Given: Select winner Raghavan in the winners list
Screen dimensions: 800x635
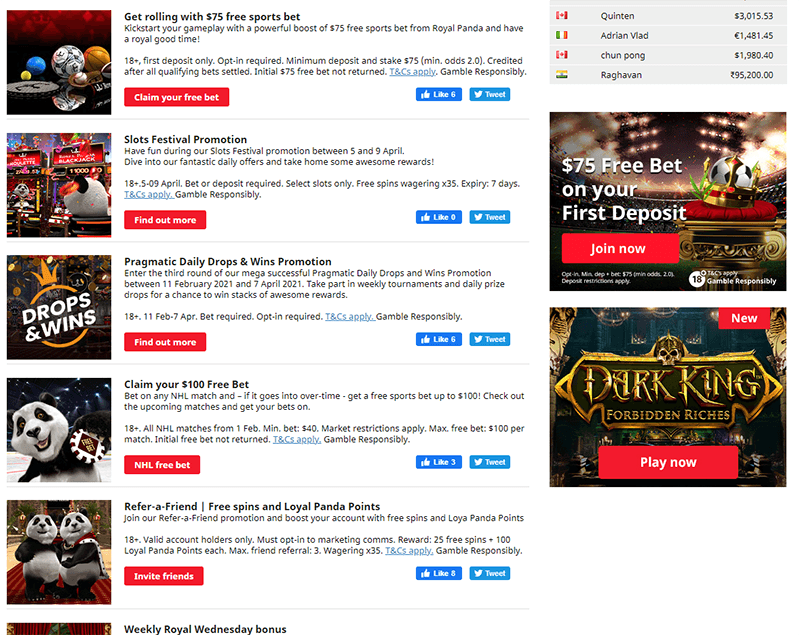Looking at the screenshot, I should 622,74.
